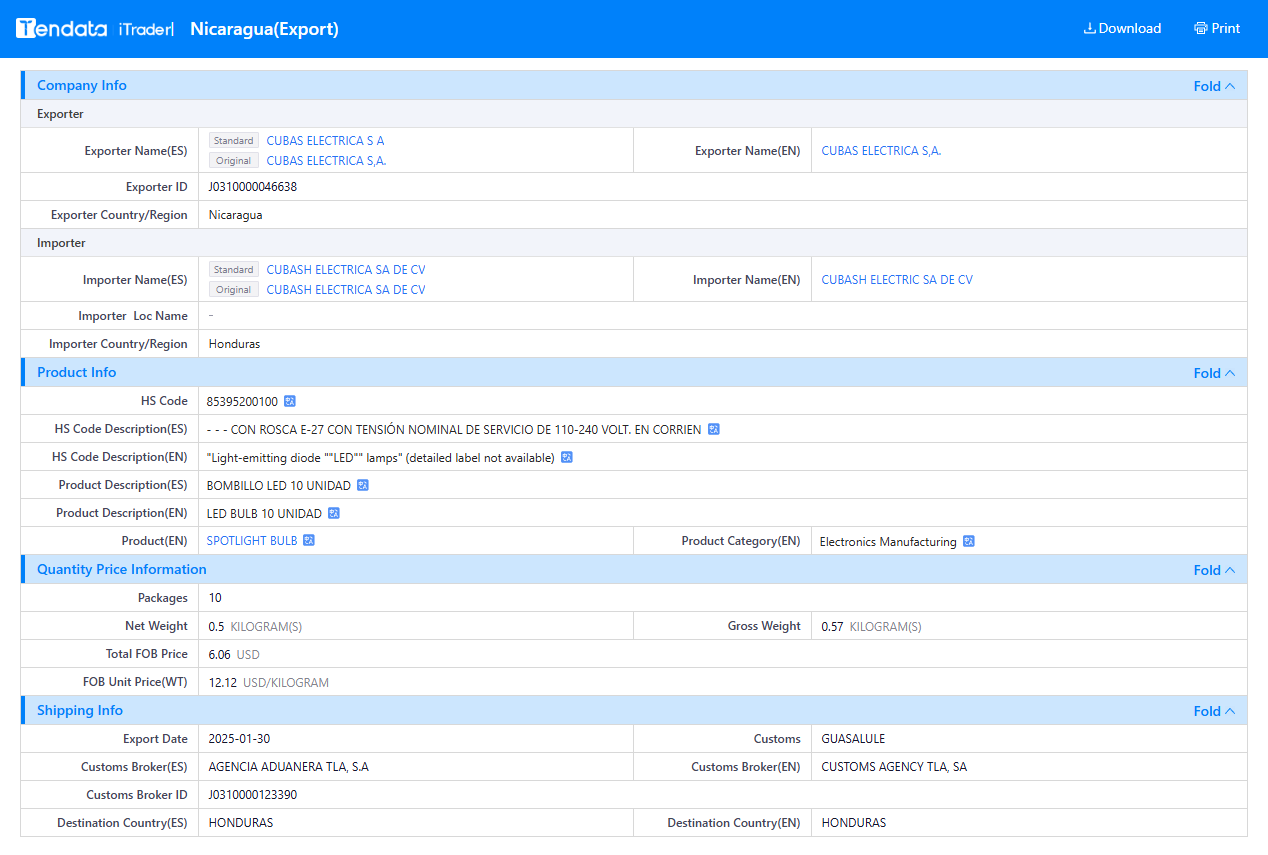Viewport: 1268px width, 855px height.
Task: Click the Product Info heading
Action: tap(77, 373)
